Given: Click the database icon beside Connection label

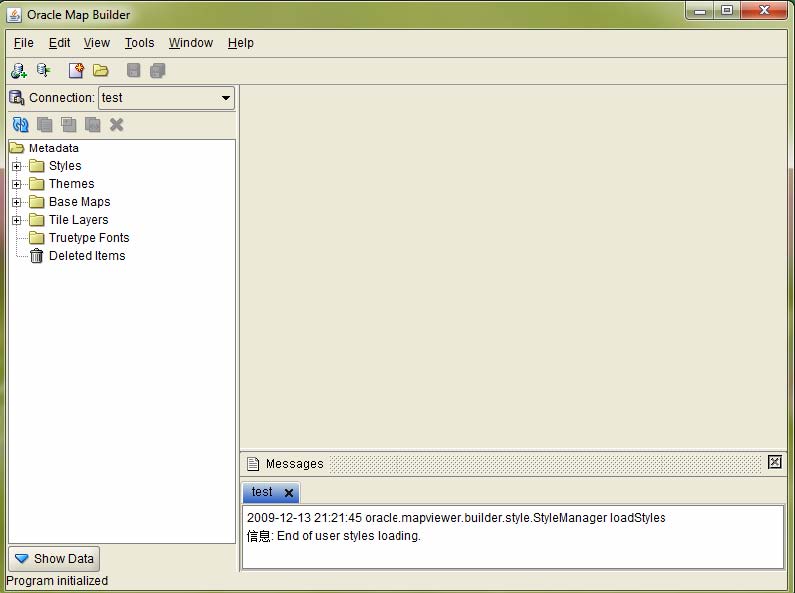Looking at the screenshot, I should point(17,97).
